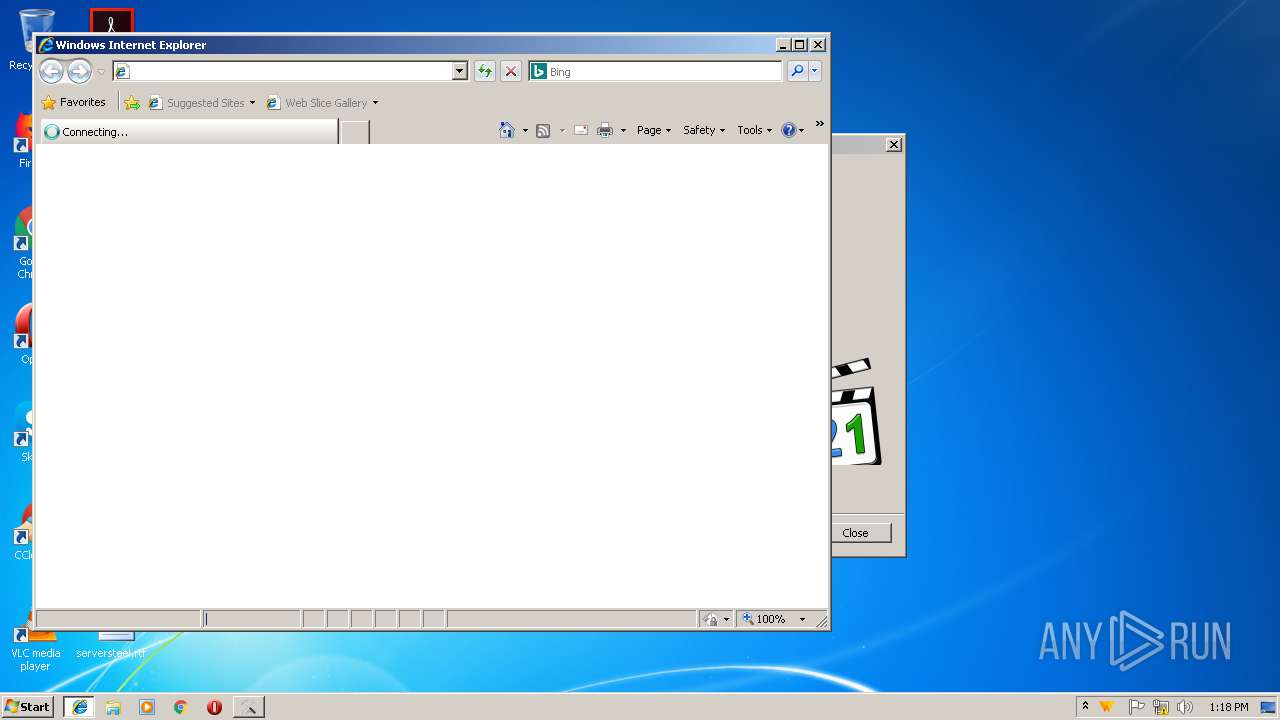Select the Connecting... browser tab
The width and height of the screenshot is (1280, 720).
point(189,131)
